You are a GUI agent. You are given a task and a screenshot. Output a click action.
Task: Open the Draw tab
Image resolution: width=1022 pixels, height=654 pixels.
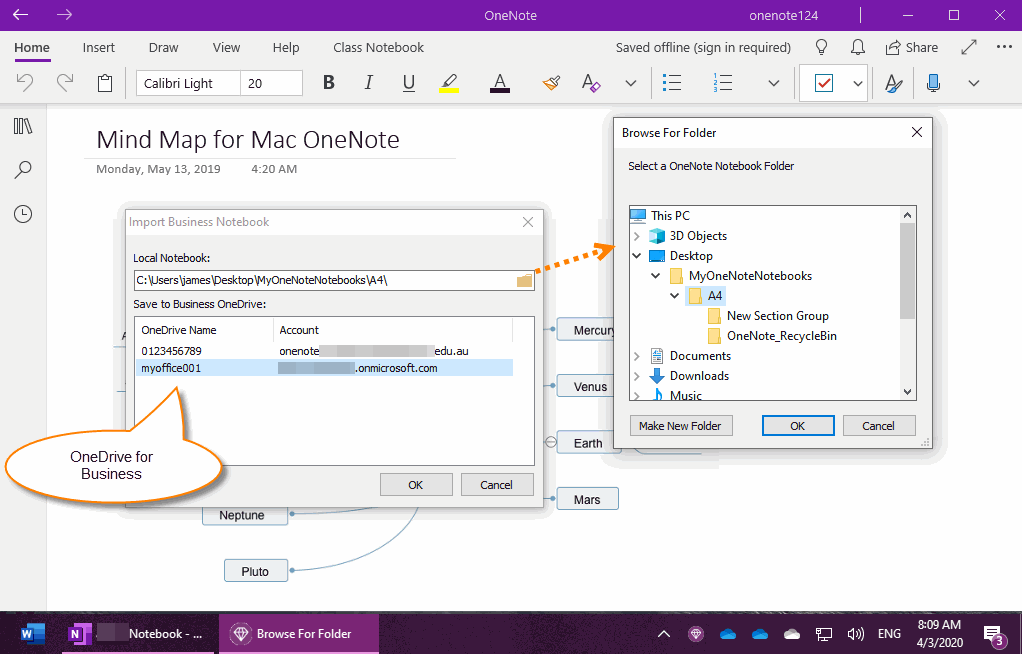point(163,48)
